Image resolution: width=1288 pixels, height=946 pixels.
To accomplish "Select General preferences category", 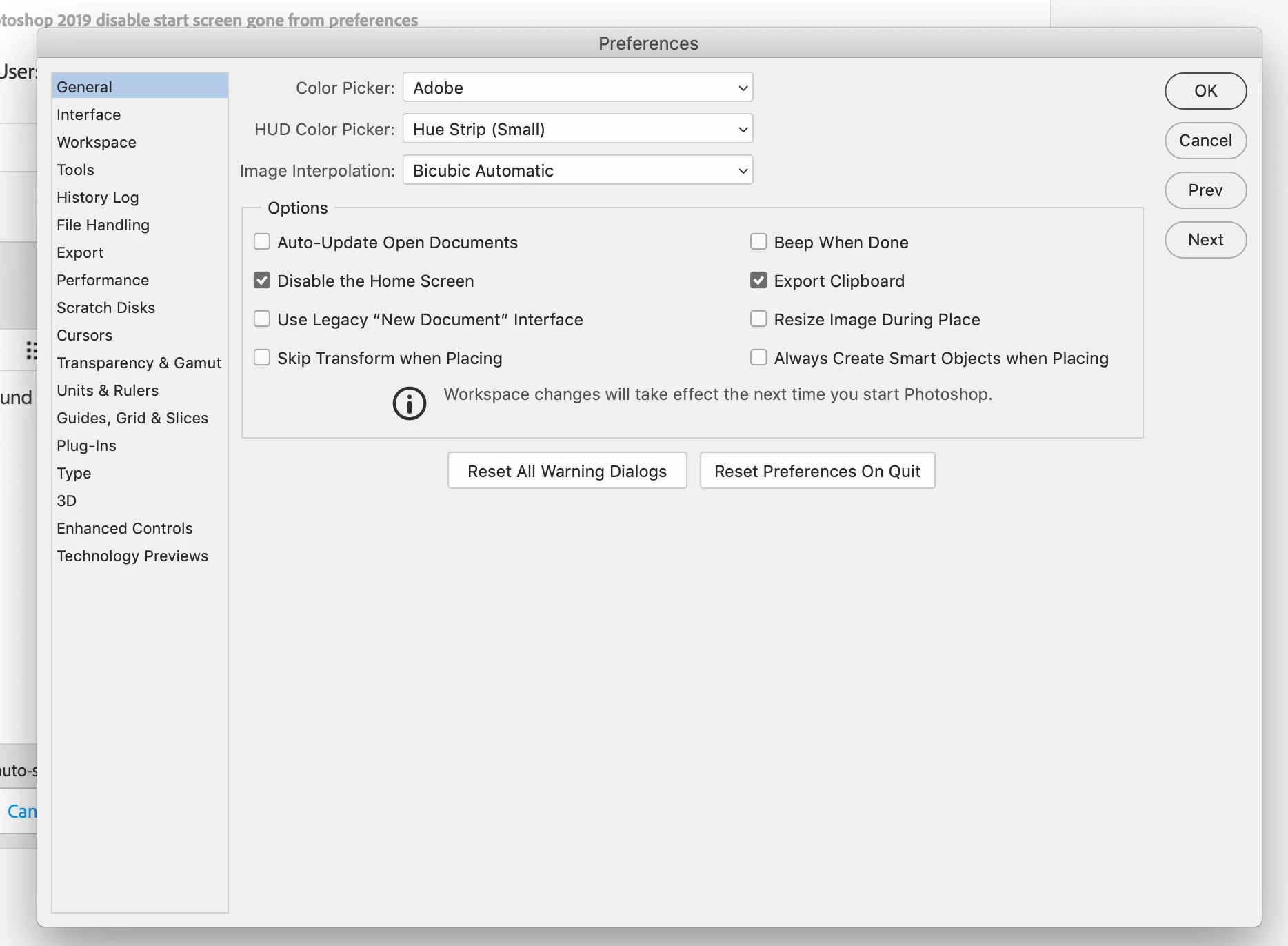I will pyautogui.click(x=140, y=87).
